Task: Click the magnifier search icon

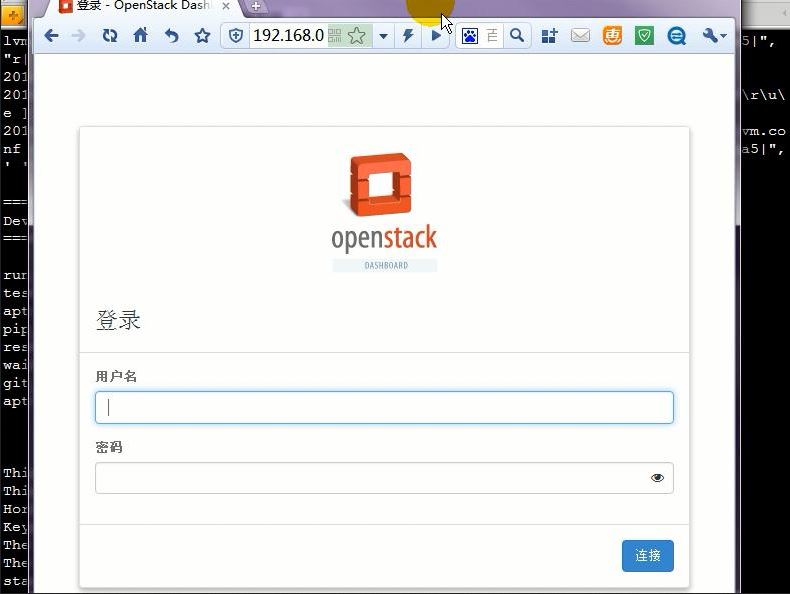Action: click(x=517, y=36)
